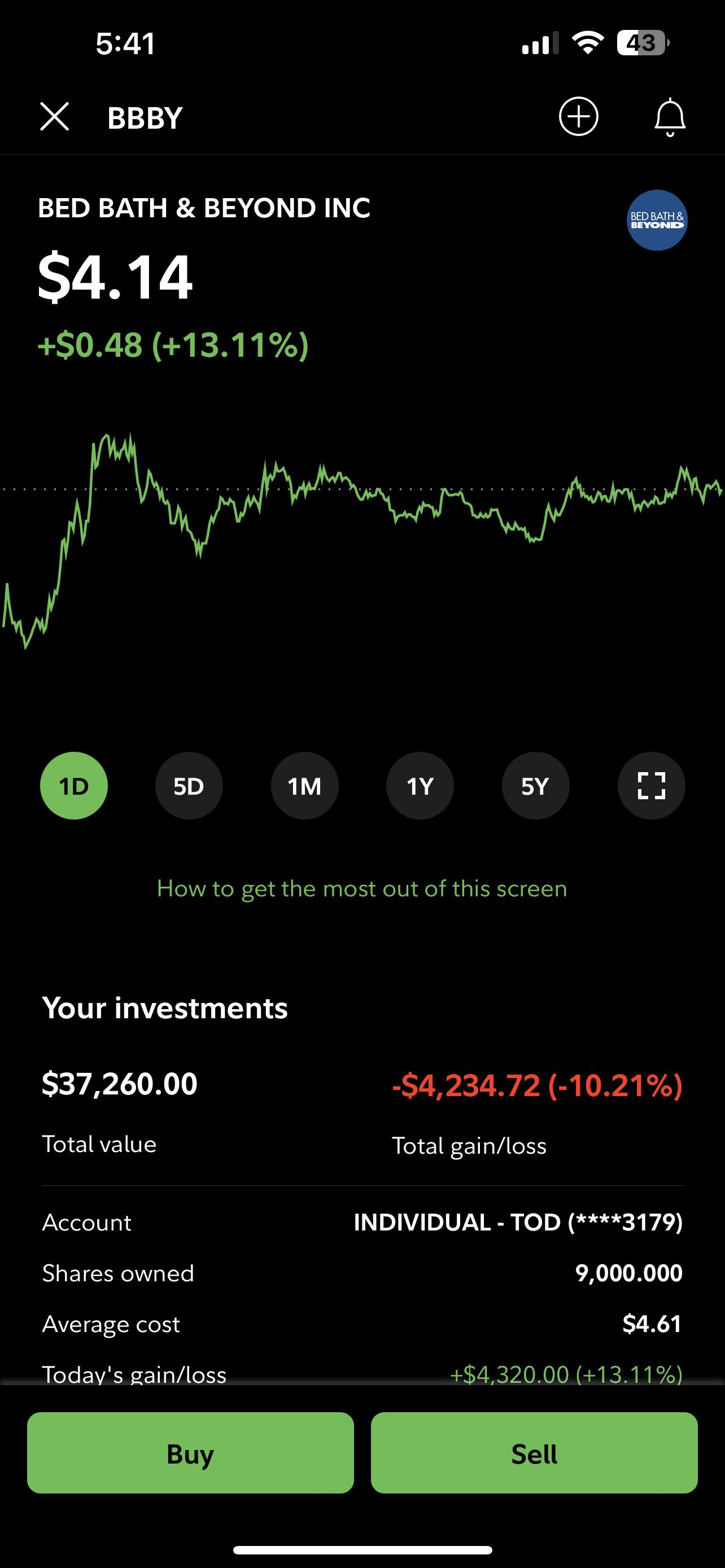Expand chart to fullscreen view
The width and height of the screenshot is (725, 1568).
tap(650, 786)
